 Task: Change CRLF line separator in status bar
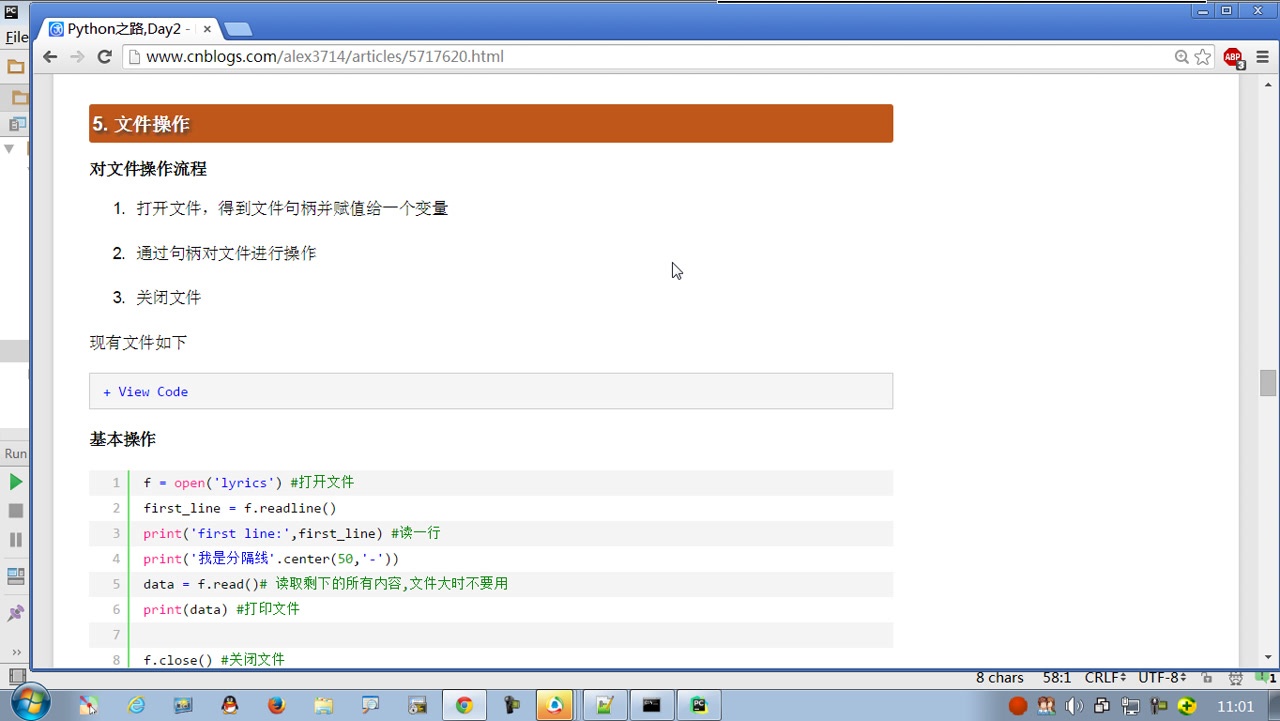coord(1106,678)
